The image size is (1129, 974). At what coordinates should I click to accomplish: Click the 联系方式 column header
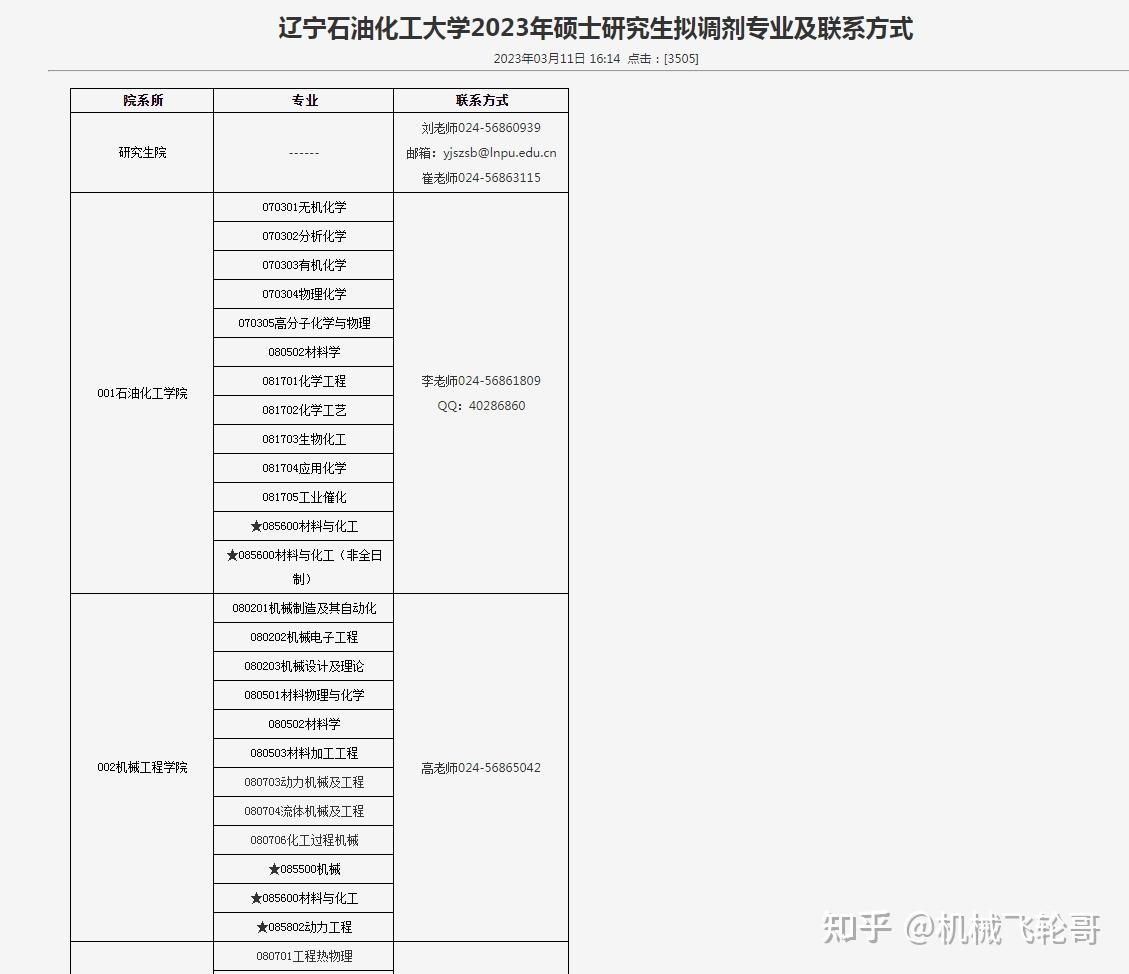click(481, 100)
